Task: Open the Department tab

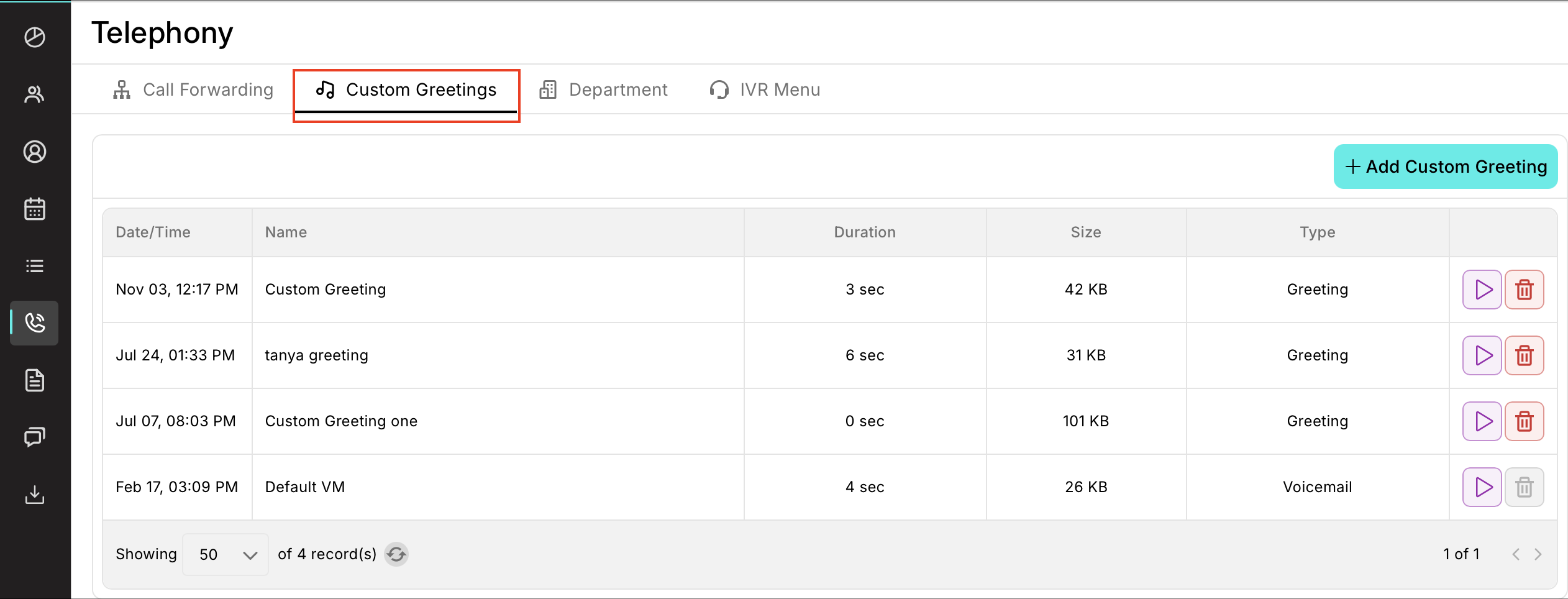Action: (x=604, y=90)
